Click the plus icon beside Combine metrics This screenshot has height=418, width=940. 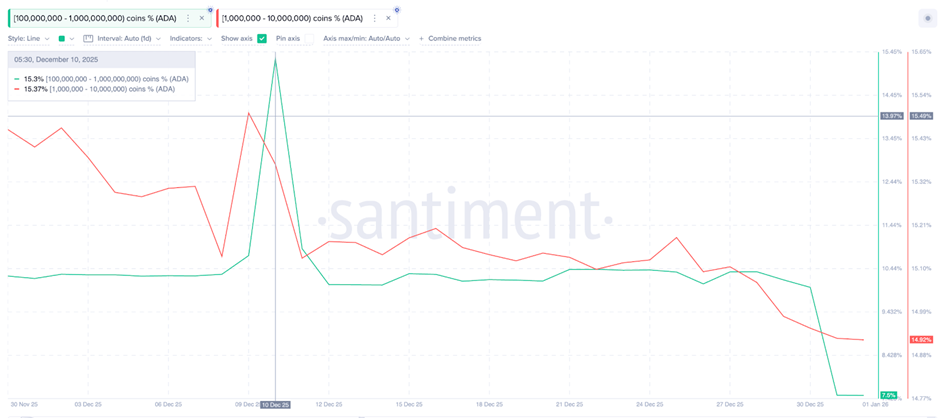421,39
